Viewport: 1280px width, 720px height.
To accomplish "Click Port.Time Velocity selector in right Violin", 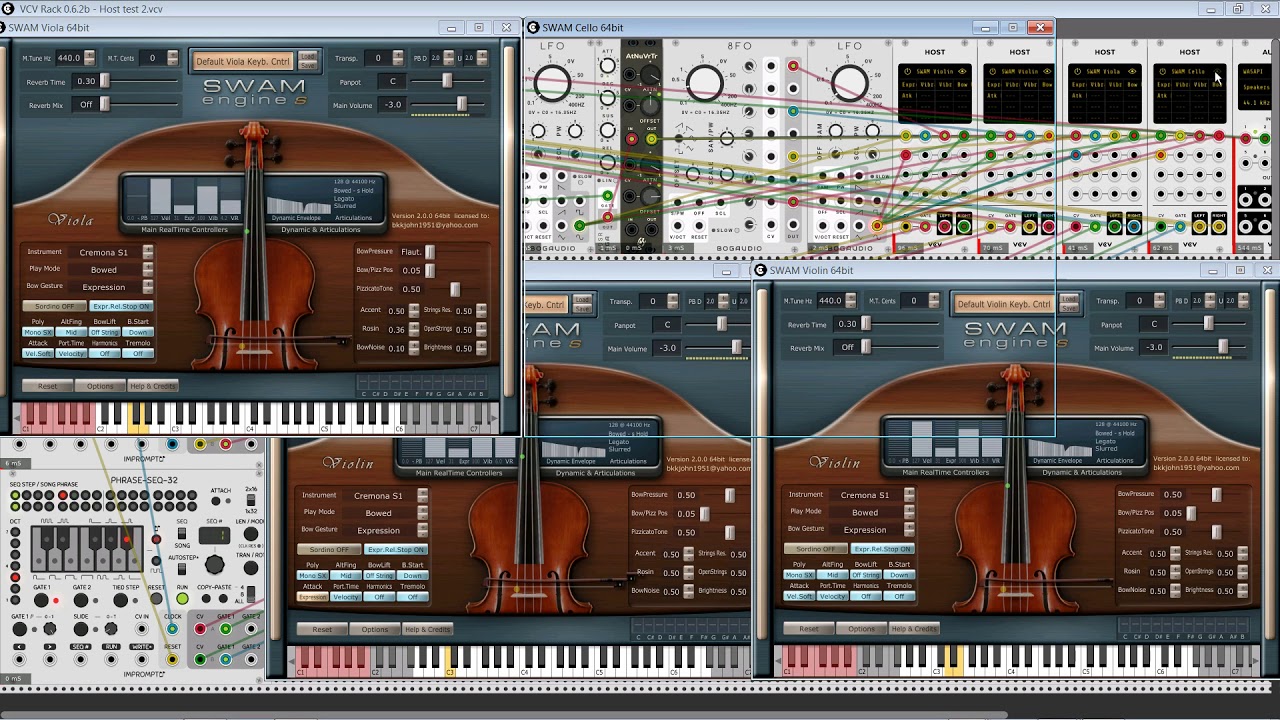I will pos(832,596).
